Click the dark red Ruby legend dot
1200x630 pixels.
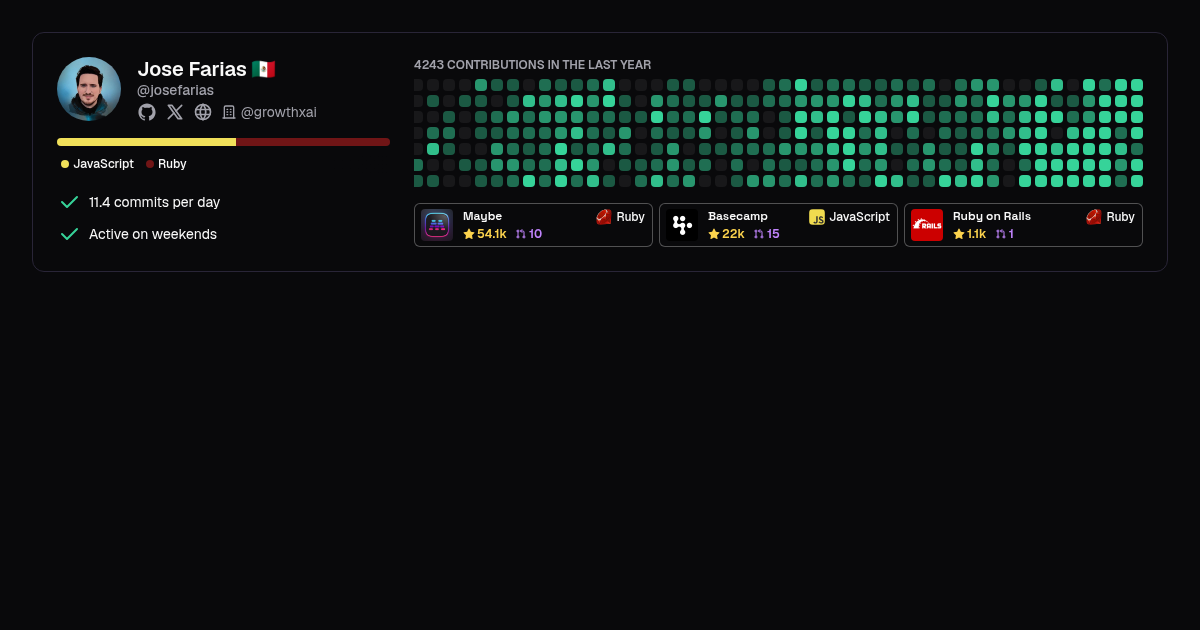click(x=150, y=164)
